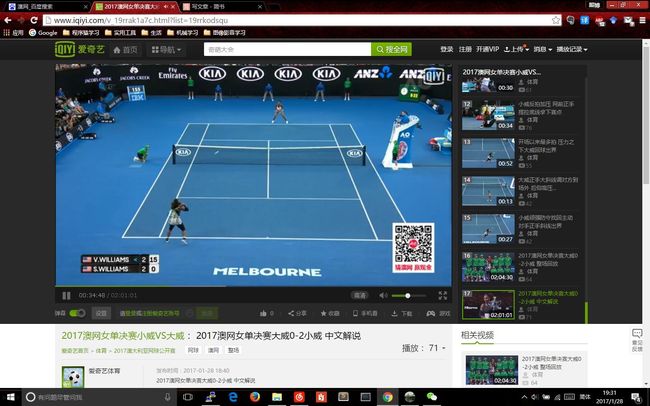Go back with browser back arrow
This screenshot has height=406, width=650.
tap(8, 20)
